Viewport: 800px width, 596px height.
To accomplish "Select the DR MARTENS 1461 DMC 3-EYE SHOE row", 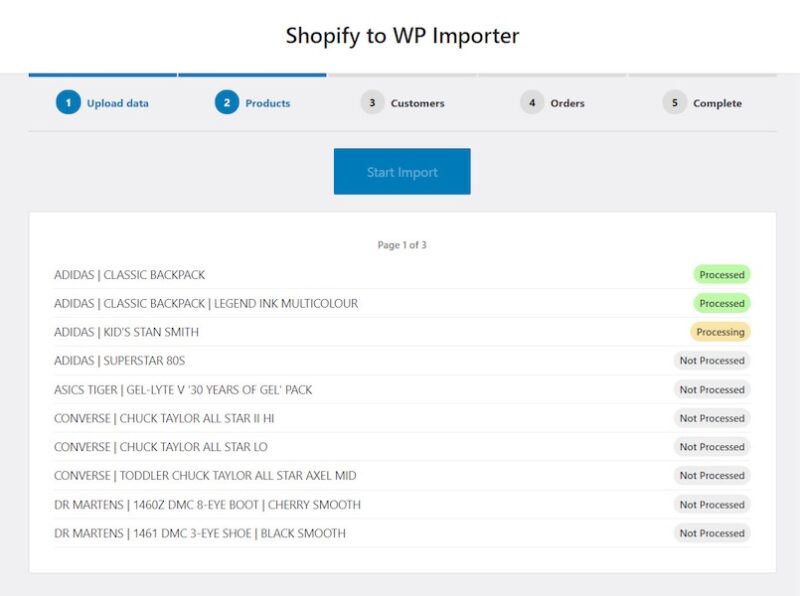I will point(199,533).
